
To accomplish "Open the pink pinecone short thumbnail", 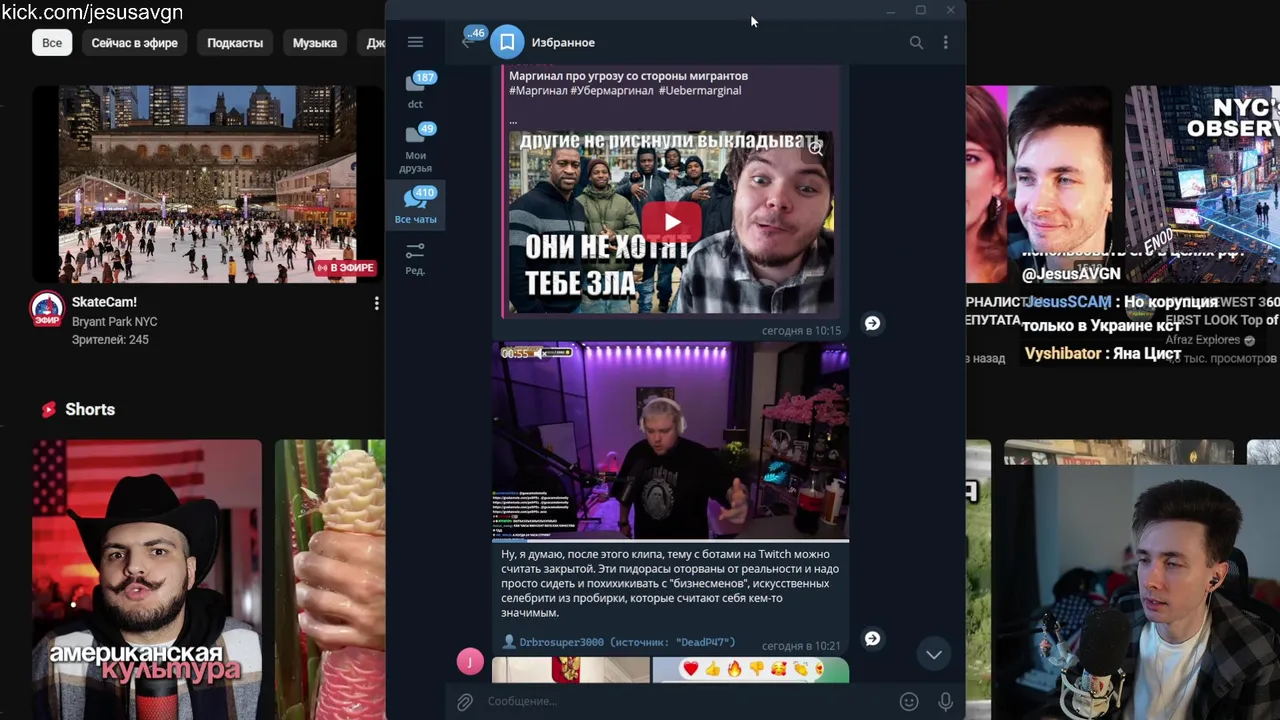I will click(x=330, y=578).
